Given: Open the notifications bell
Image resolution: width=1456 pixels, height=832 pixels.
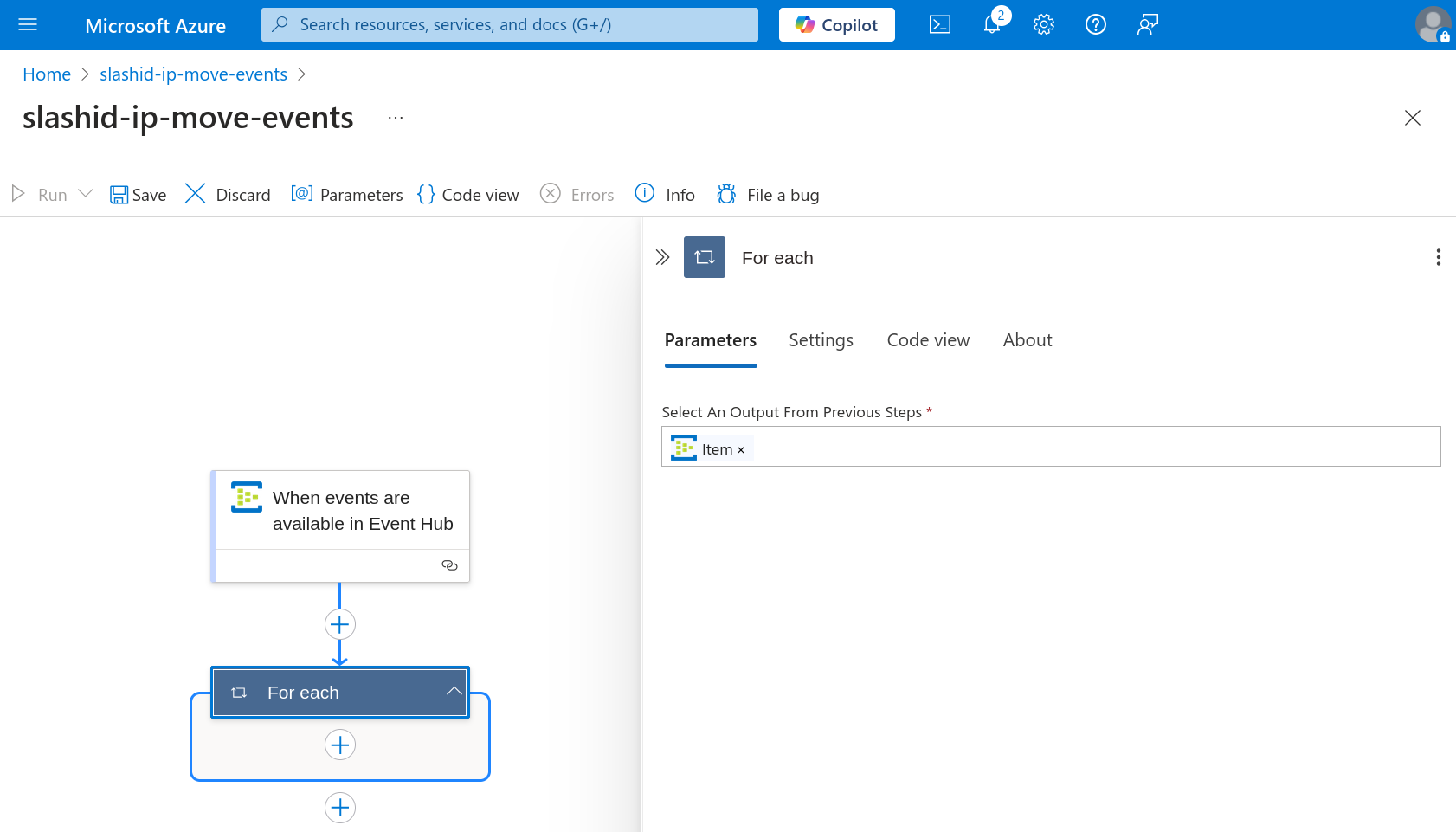Looking at the screenshot, I should 992,25.
